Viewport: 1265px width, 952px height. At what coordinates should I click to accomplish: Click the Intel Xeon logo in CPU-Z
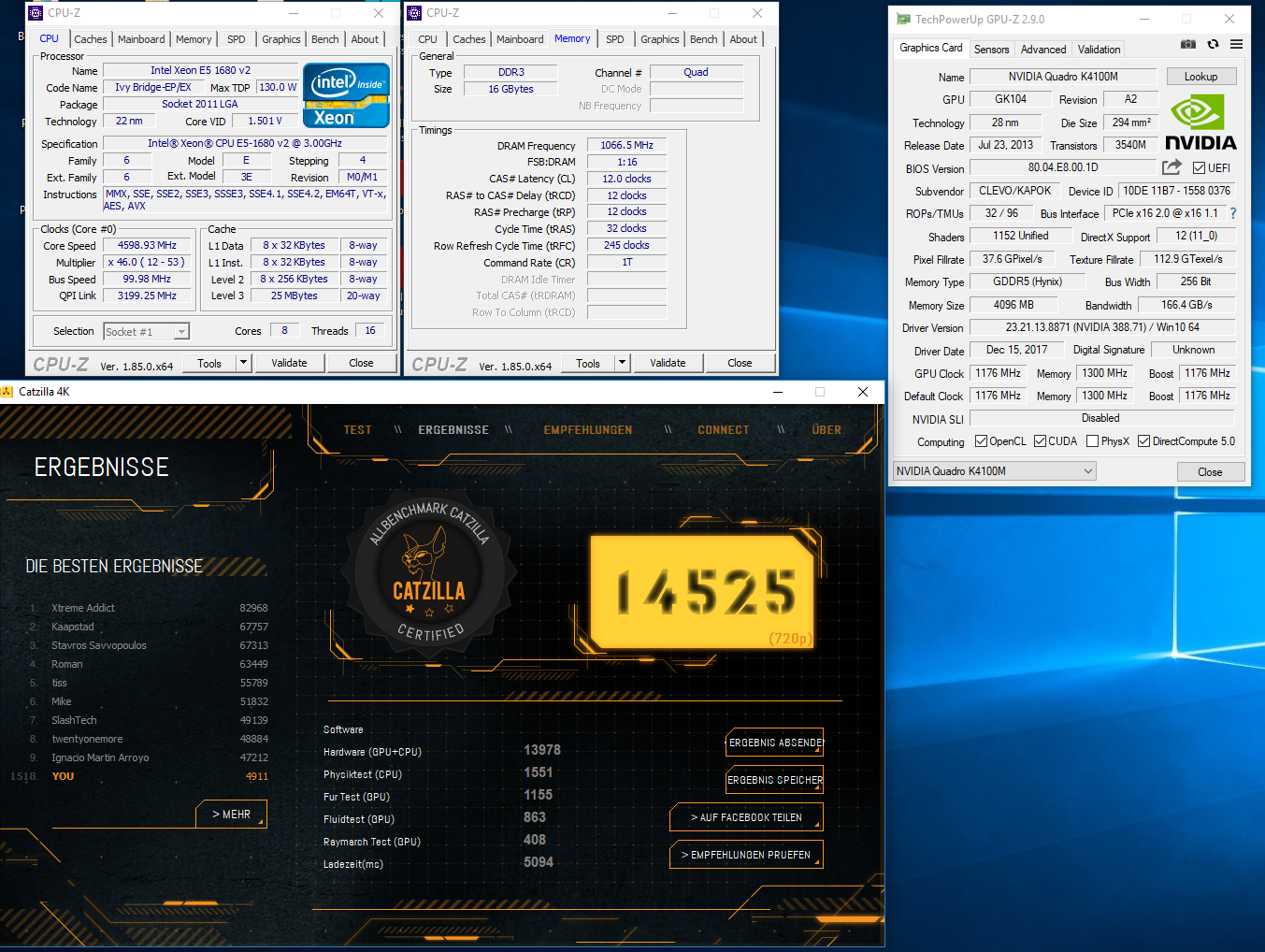tap(346, 94)
